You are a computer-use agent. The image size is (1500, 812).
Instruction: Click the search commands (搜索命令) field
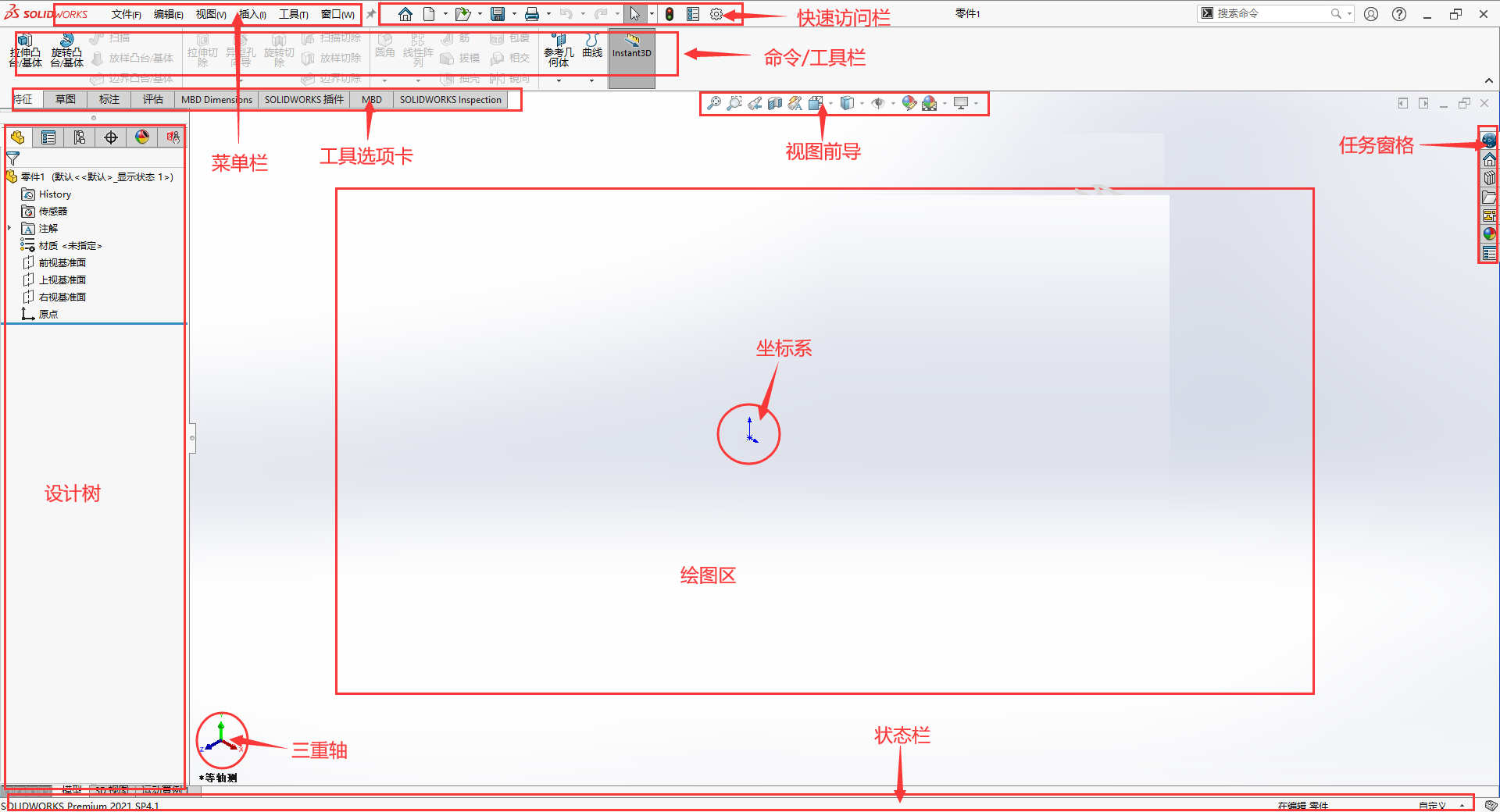(1273, 13)
